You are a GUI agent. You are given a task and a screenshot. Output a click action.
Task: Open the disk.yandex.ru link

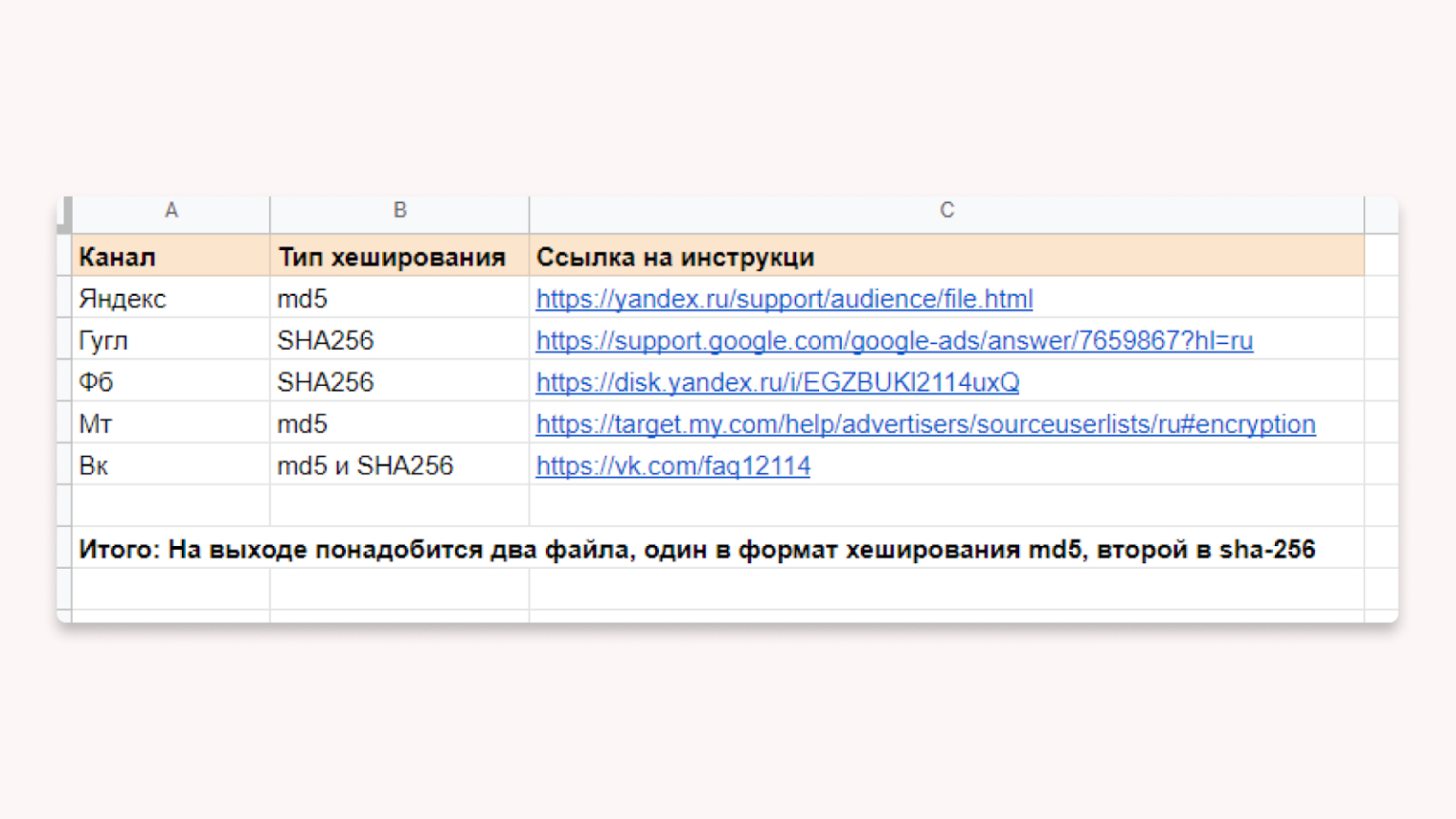click(777, 382)
